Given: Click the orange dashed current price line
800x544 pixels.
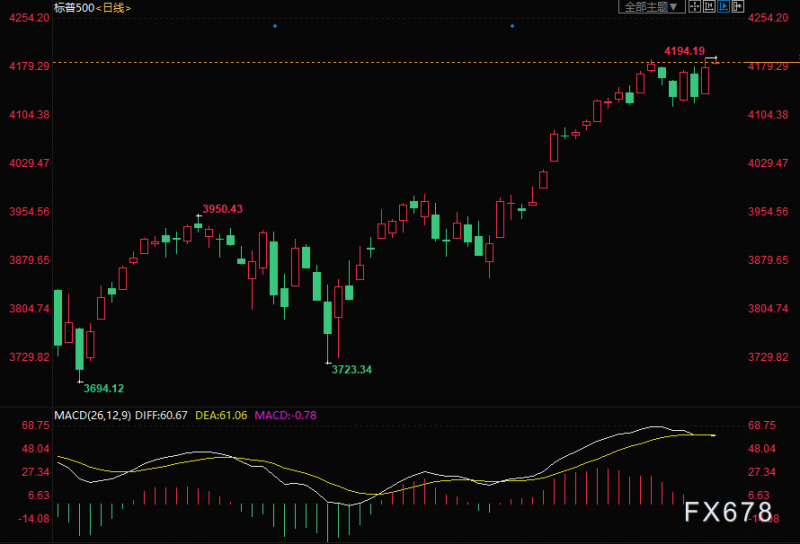Looking at the screenshot, I should pyautogui.click(x=398, y=63).
